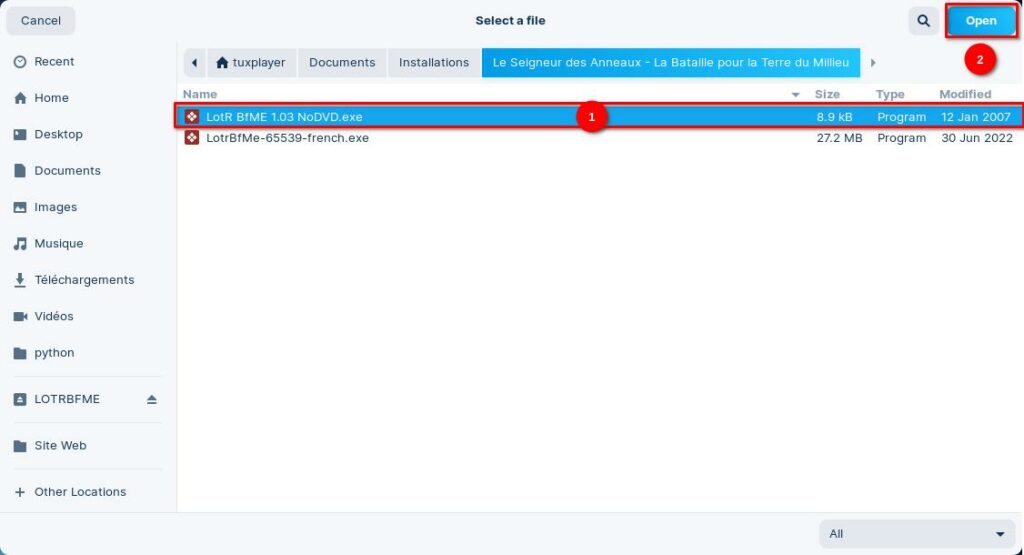This screenshot has width=1024, height=555.
Task: Open Images folder in sidebar
Action: pos(55,207)
